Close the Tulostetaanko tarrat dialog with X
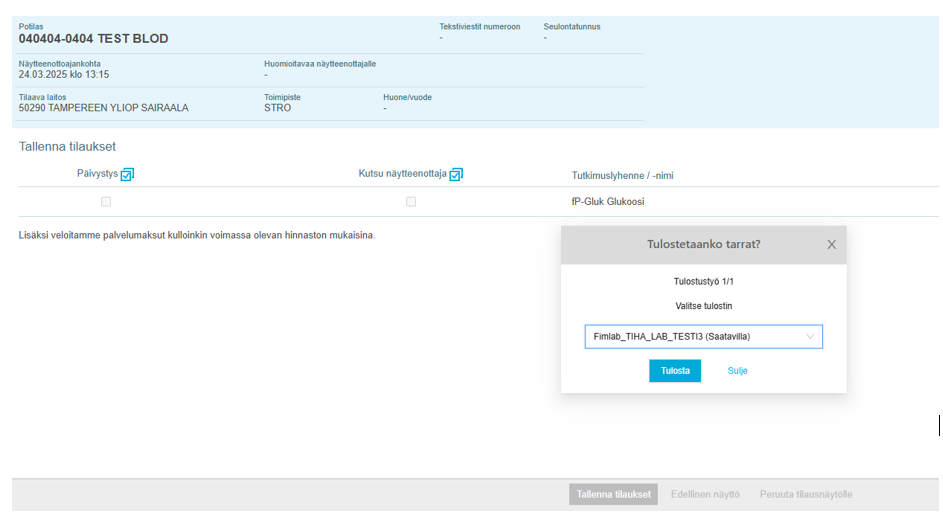Screen dimensions: 943x527 click(x=831, y=244)
